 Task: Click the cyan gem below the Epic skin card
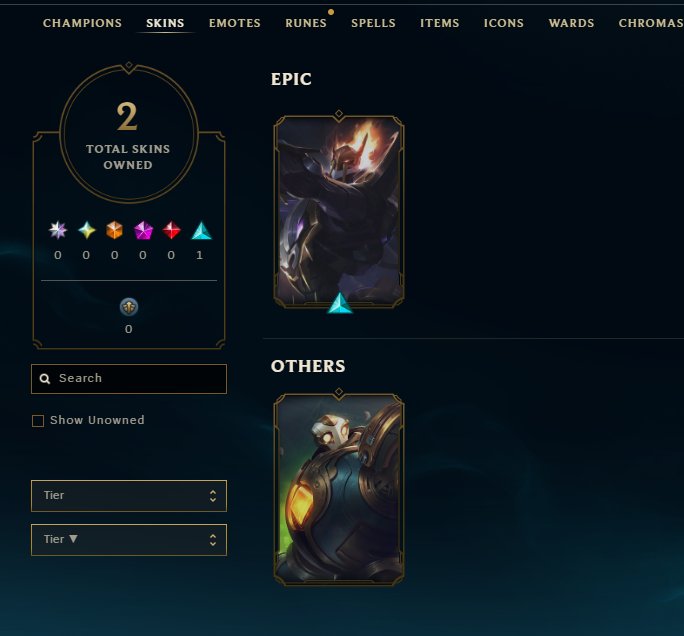coord(339,303)
